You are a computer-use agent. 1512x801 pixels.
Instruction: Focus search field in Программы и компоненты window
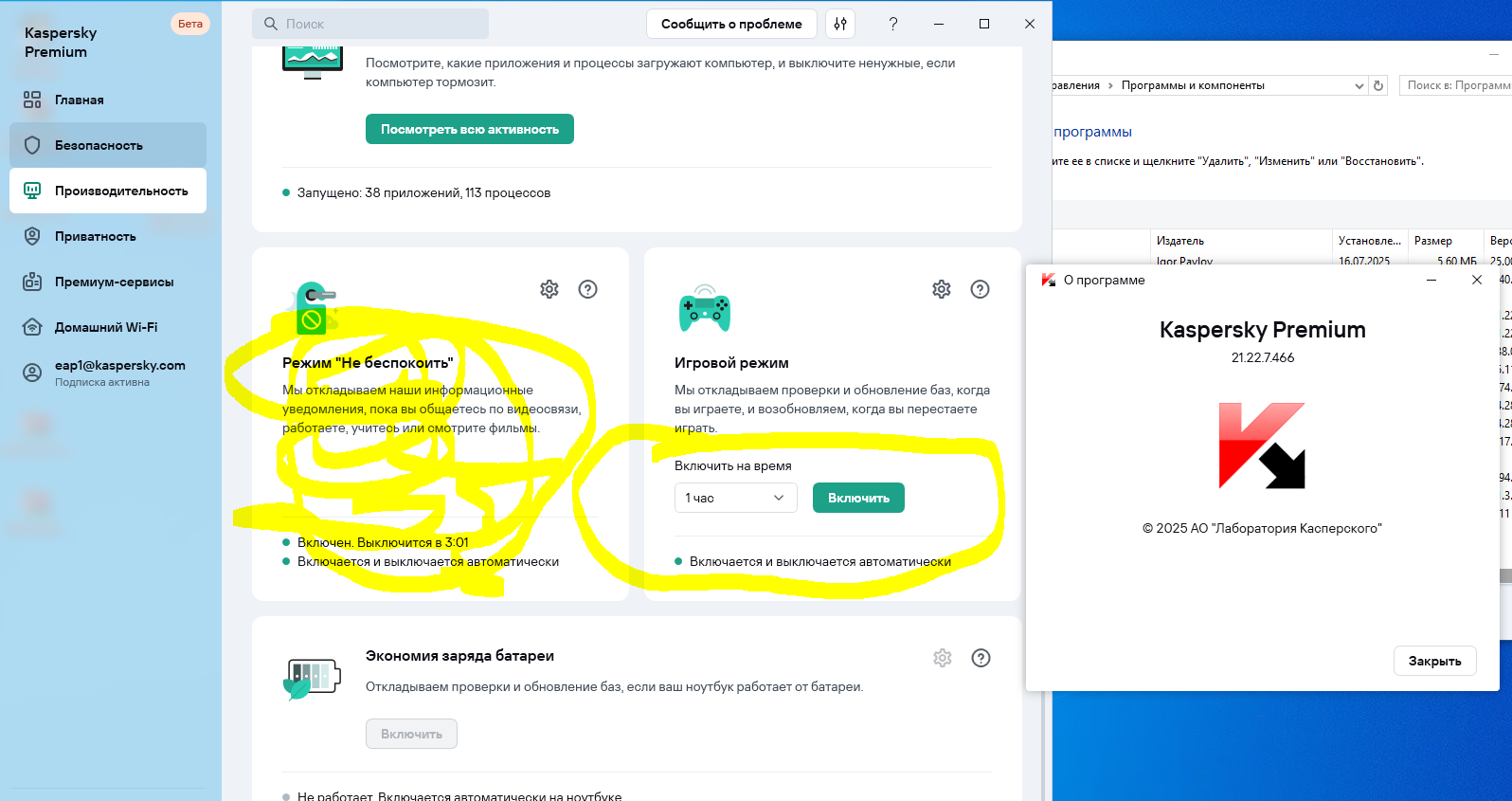click(1455, 85)
